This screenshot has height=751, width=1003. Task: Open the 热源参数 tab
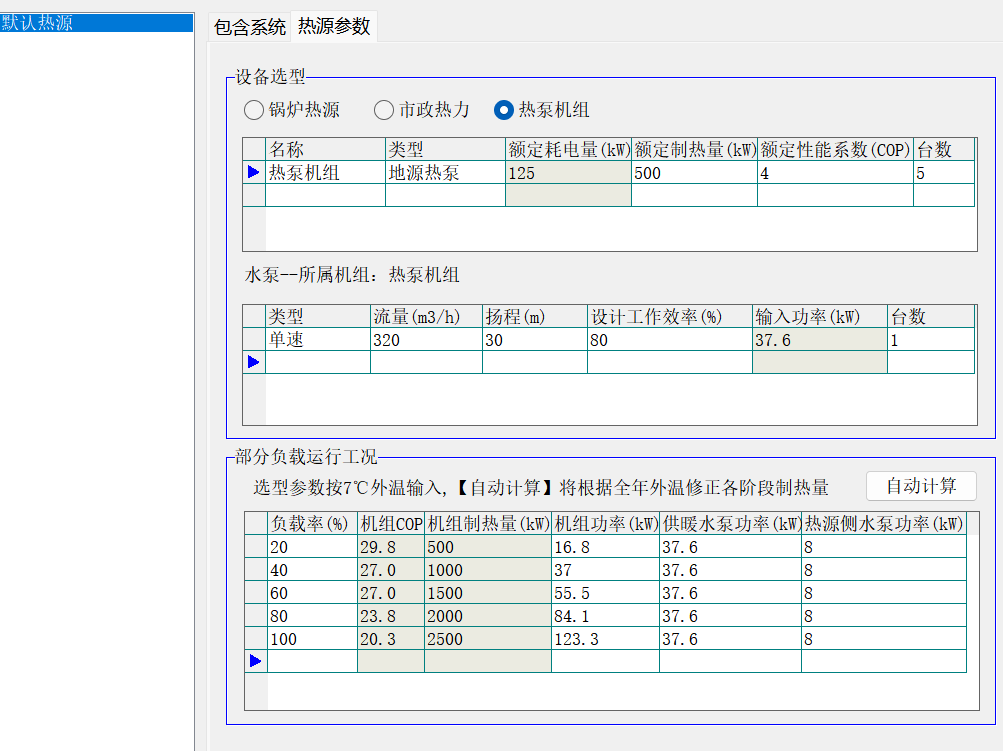coord(334,27)
